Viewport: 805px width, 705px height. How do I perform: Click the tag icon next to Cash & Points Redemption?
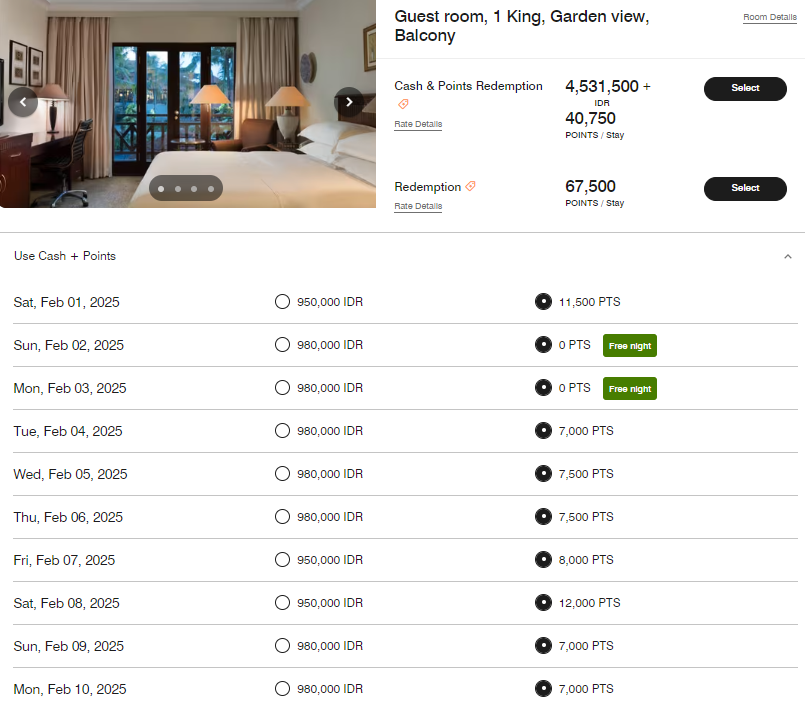click(x=403, y=104)
